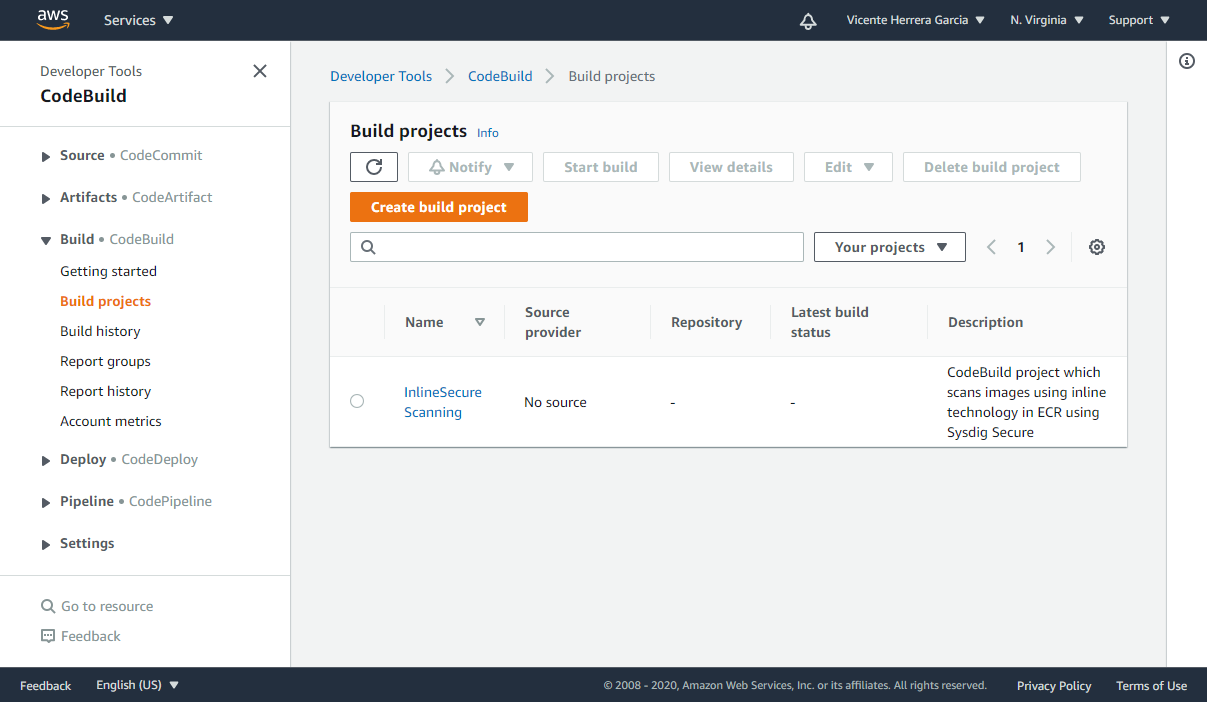Click the Latest build status column header
1207x702 pixels.
[x=830, y=322]
